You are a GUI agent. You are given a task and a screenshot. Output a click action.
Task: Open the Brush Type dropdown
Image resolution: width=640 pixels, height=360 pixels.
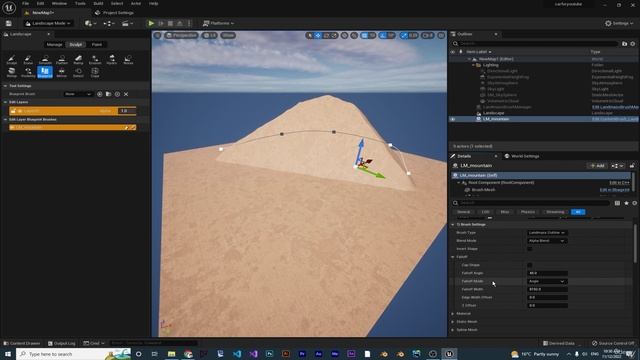pyautogui.click(x=547, y=233)
